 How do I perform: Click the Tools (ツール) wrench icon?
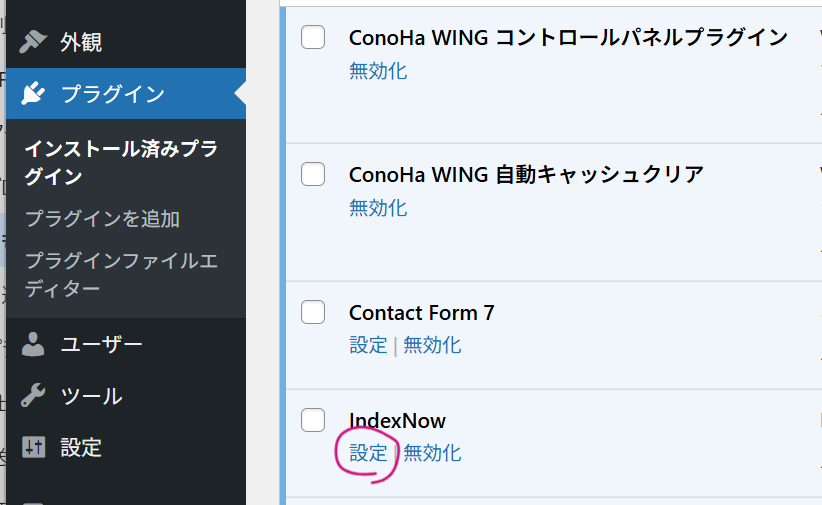(33, 396)
